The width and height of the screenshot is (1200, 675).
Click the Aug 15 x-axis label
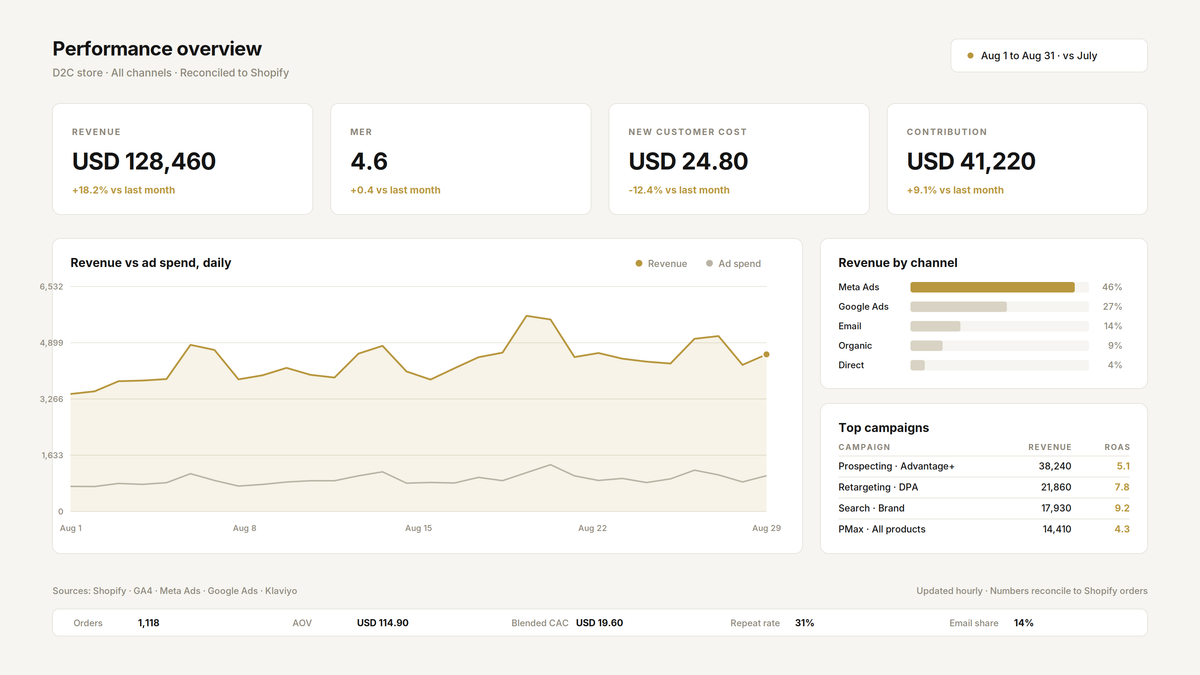click(x=419, y=528)
